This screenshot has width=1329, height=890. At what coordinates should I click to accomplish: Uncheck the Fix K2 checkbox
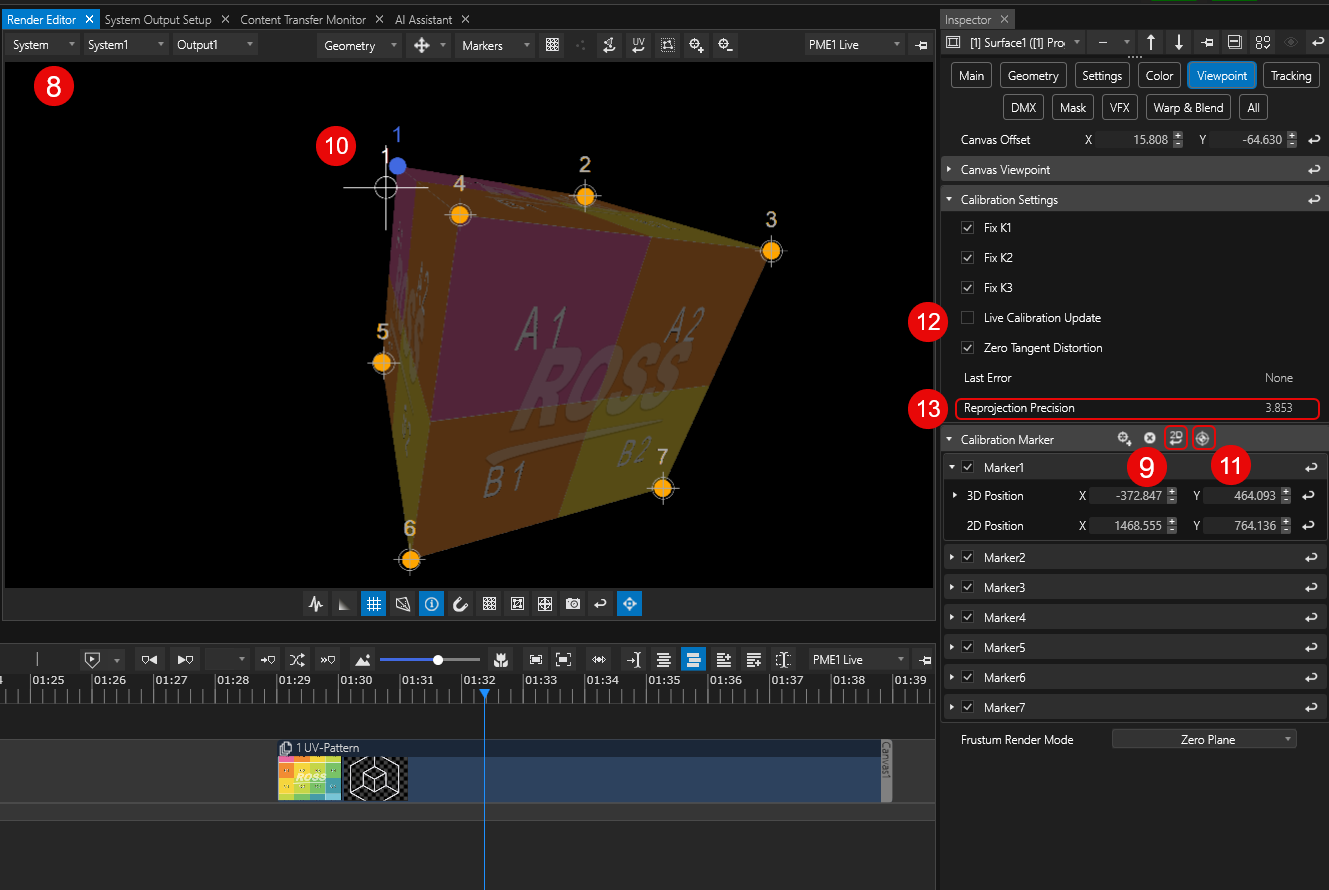[x=967, y=258]
